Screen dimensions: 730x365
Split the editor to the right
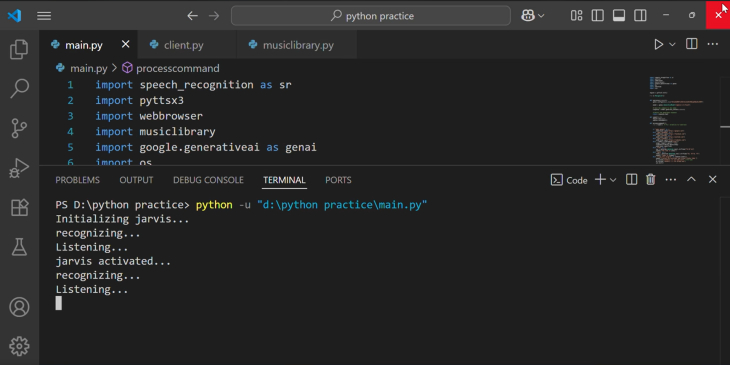click(691, 44)
